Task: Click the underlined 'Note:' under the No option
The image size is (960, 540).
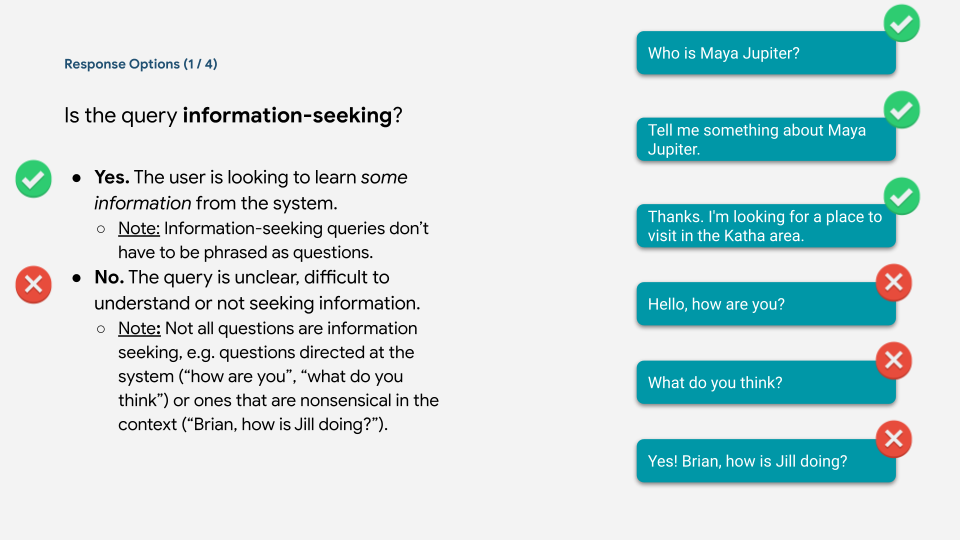Action: [139, 328]
